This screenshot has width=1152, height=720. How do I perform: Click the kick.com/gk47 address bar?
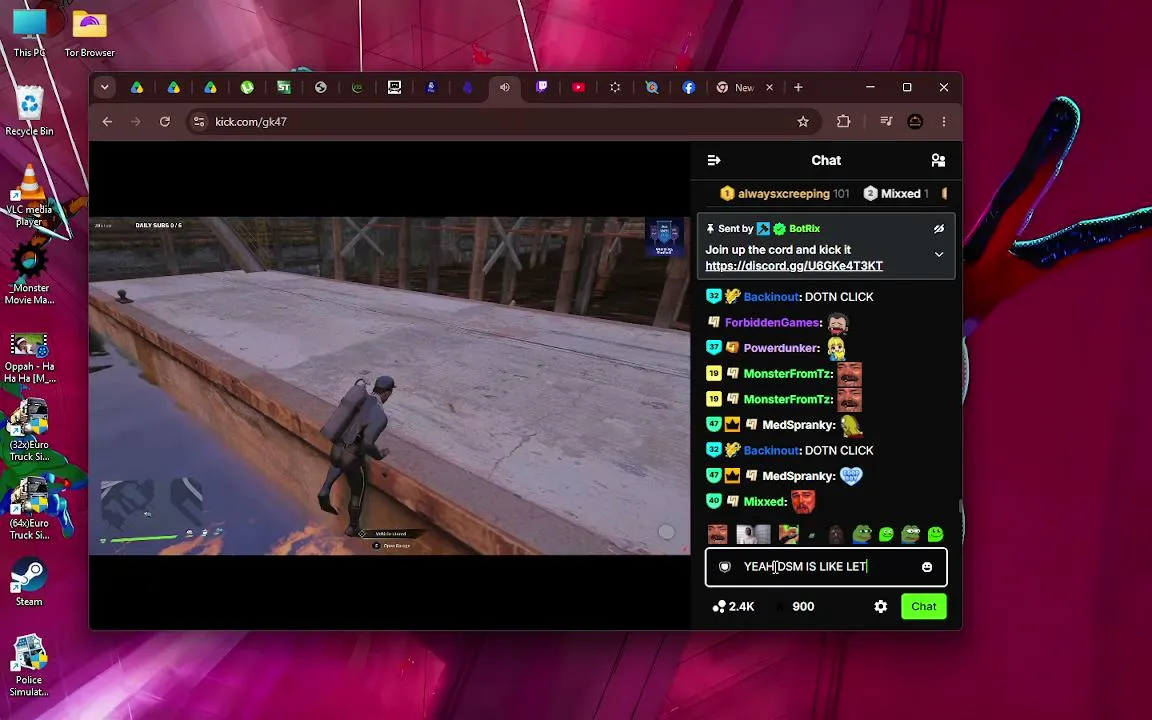[501, 122]
